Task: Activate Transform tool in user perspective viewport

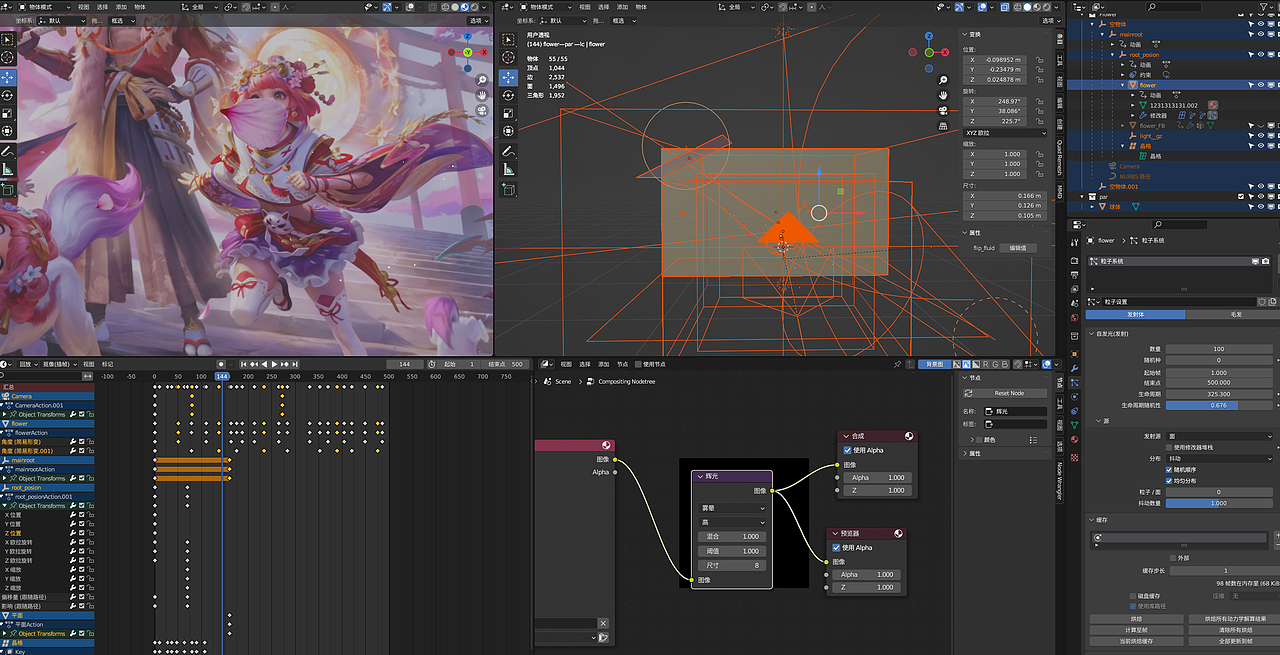Action: 508,131
